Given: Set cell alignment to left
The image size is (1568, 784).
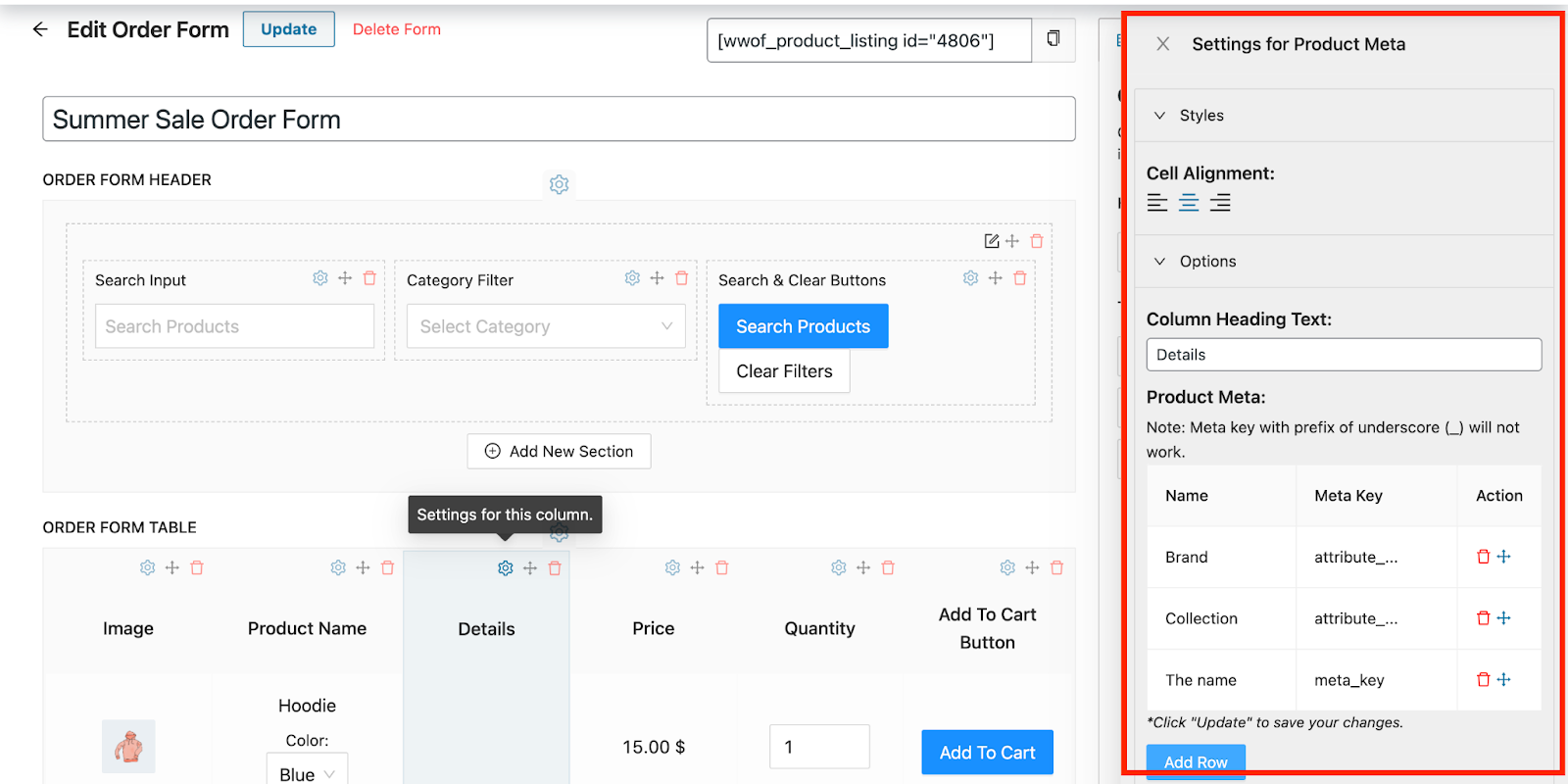Looking at the screenshot, I should pos(1157,203).
